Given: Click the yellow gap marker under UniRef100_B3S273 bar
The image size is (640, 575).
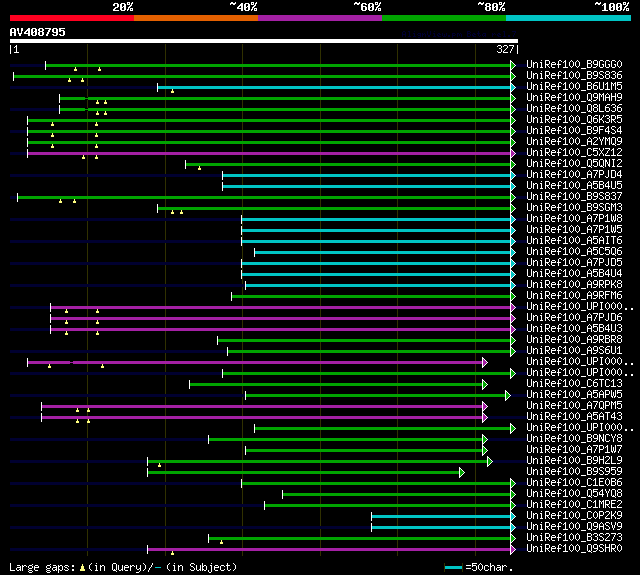Looking at the screenshot, I should 221,542.
